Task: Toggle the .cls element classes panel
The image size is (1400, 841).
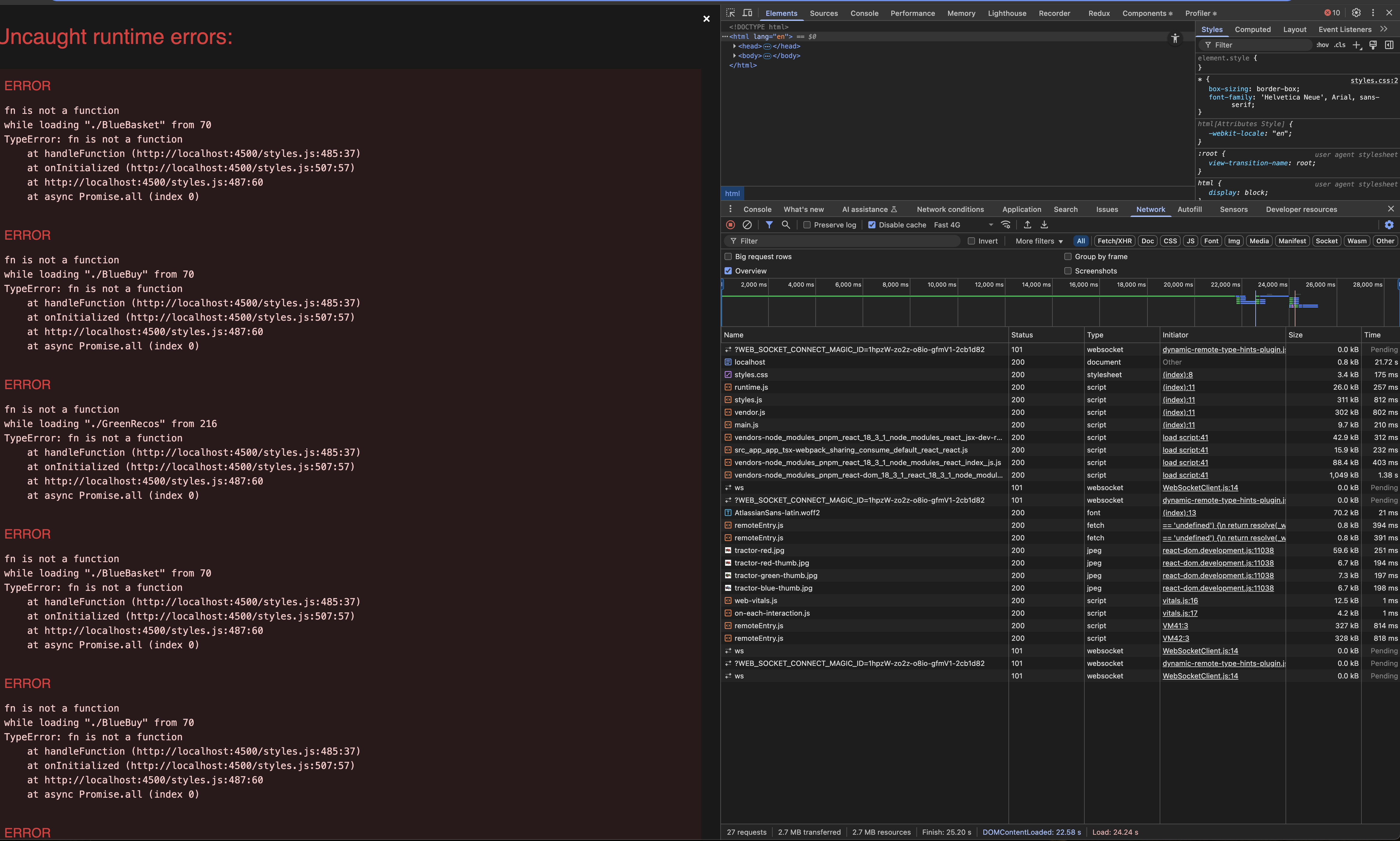Action: click(x=1340, y=45)
